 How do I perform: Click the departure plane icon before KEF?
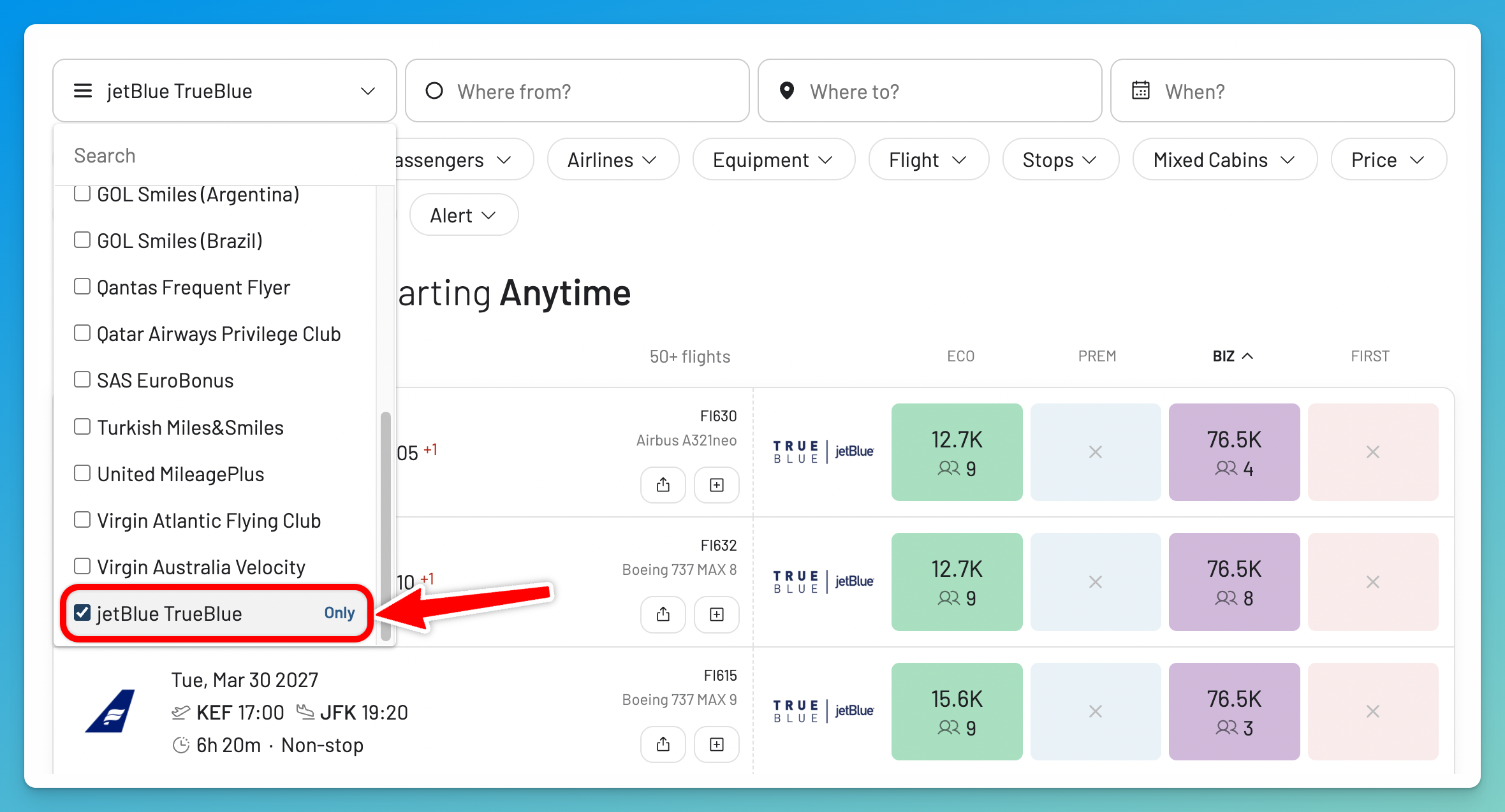tap(181, 712)
